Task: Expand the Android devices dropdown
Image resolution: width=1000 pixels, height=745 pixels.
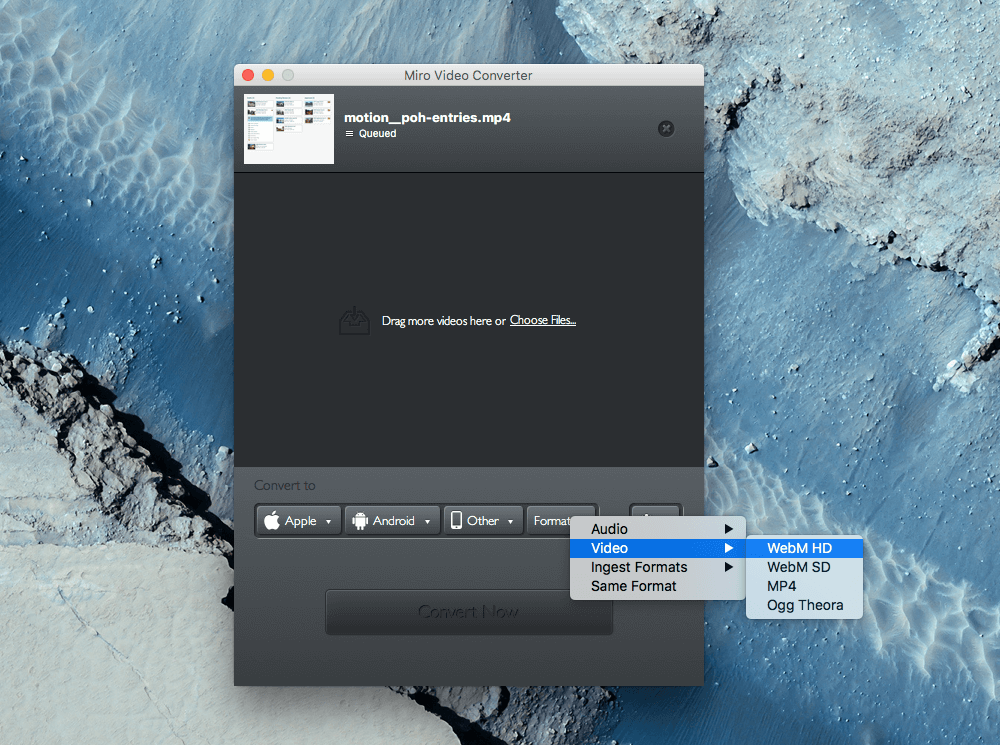Action: tap(427, 521)
